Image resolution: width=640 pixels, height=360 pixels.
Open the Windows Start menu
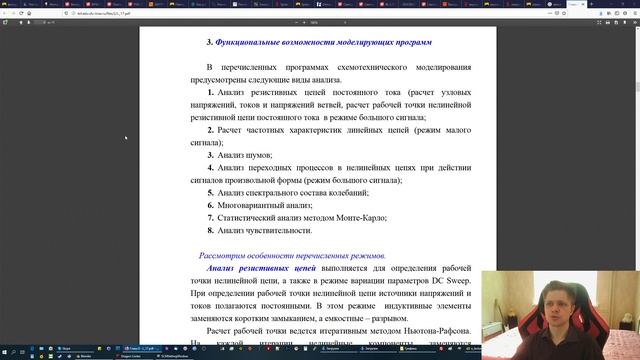(4, 352)
